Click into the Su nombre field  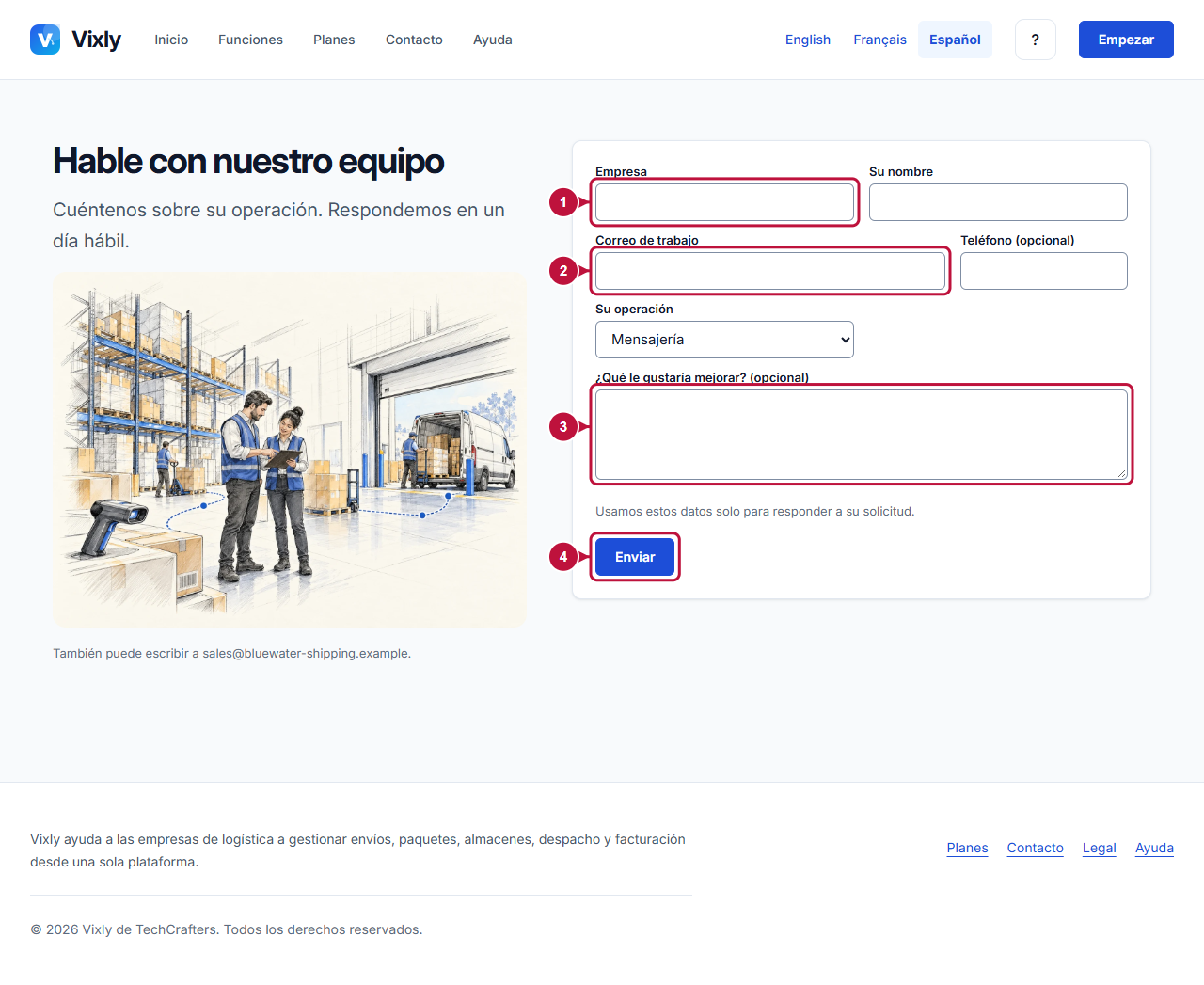998,202
